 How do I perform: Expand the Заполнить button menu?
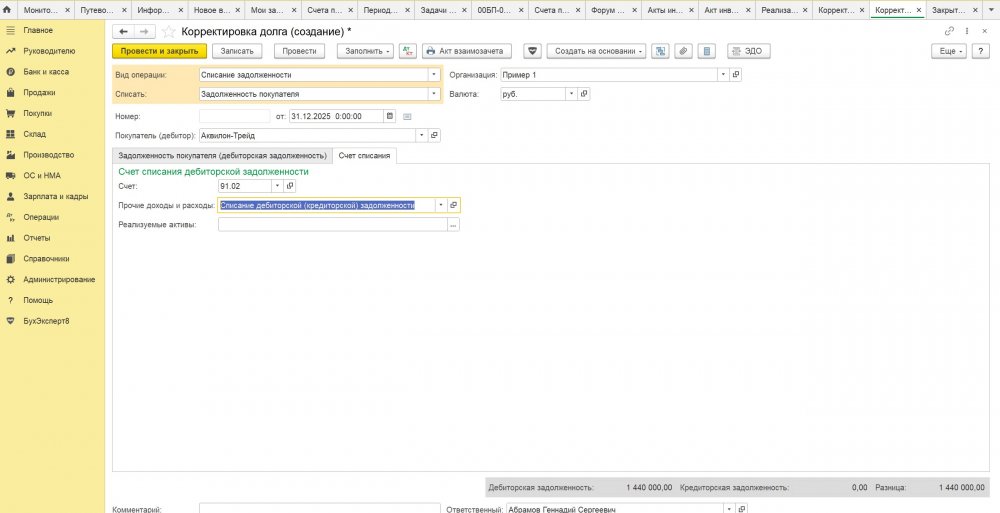365,50
